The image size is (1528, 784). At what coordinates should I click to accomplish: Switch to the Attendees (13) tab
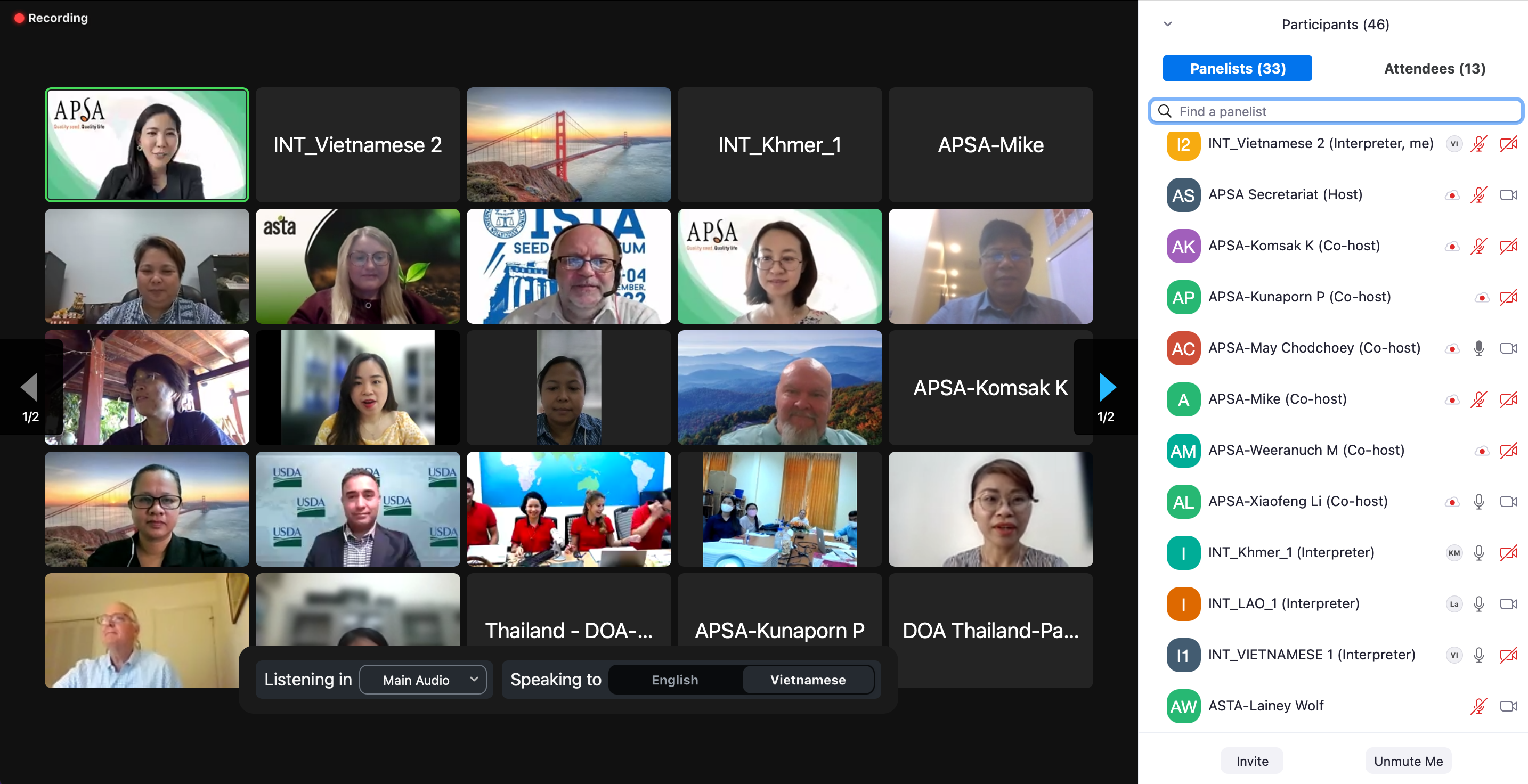pos(1434,69)
